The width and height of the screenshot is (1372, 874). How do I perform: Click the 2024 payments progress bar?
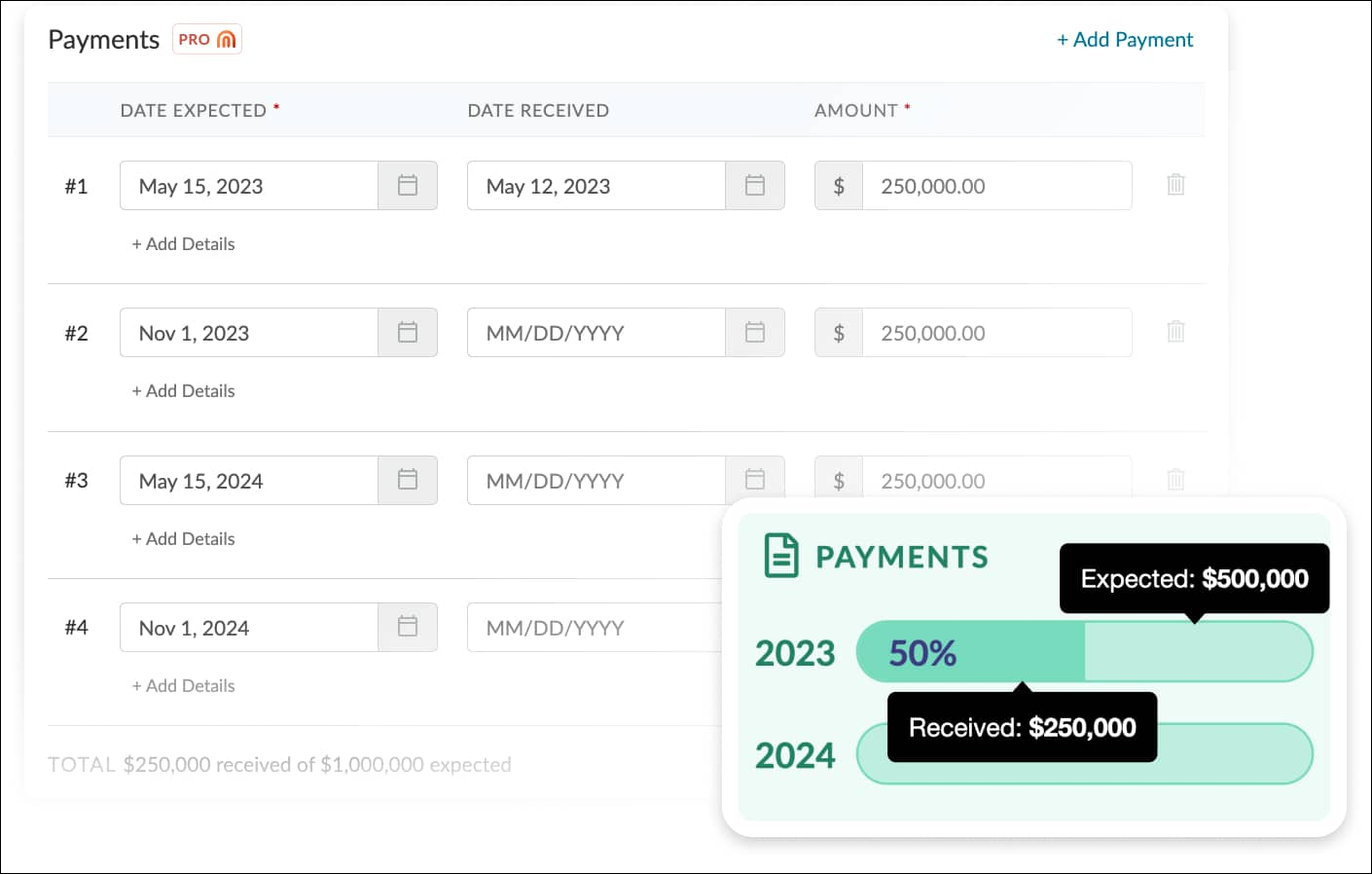point(1236,754)
